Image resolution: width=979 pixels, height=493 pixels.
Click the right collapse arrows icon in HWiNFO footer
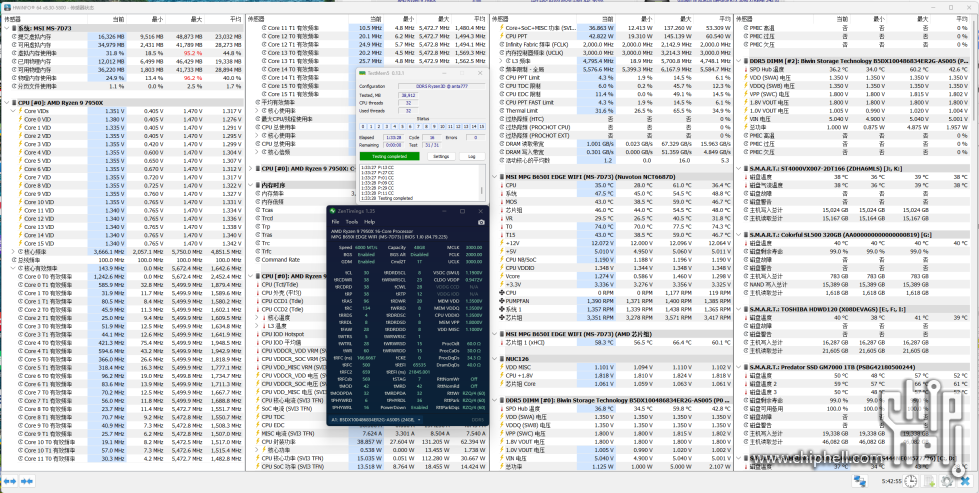[26, 481]
